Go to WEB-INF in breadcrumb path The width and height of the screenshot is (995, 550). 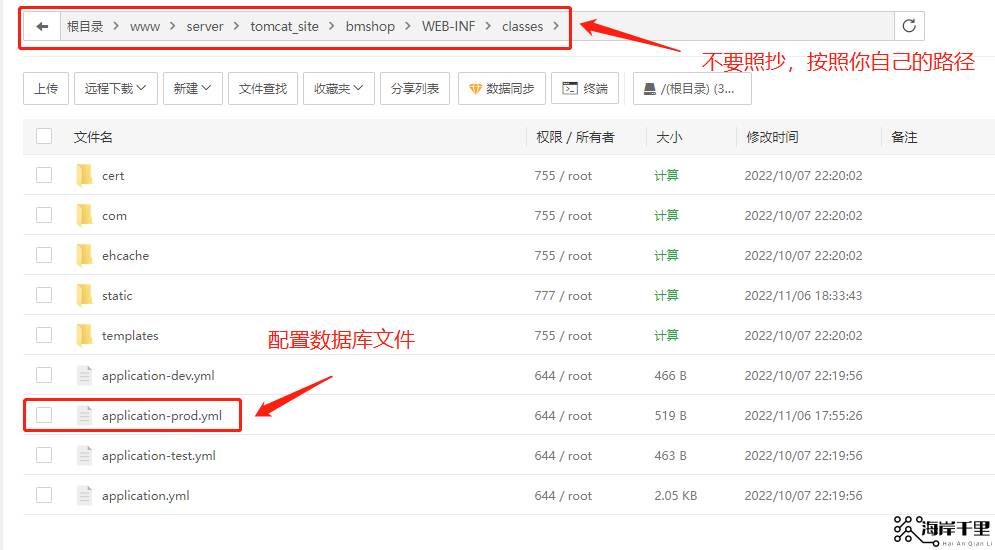coord(448,27)
